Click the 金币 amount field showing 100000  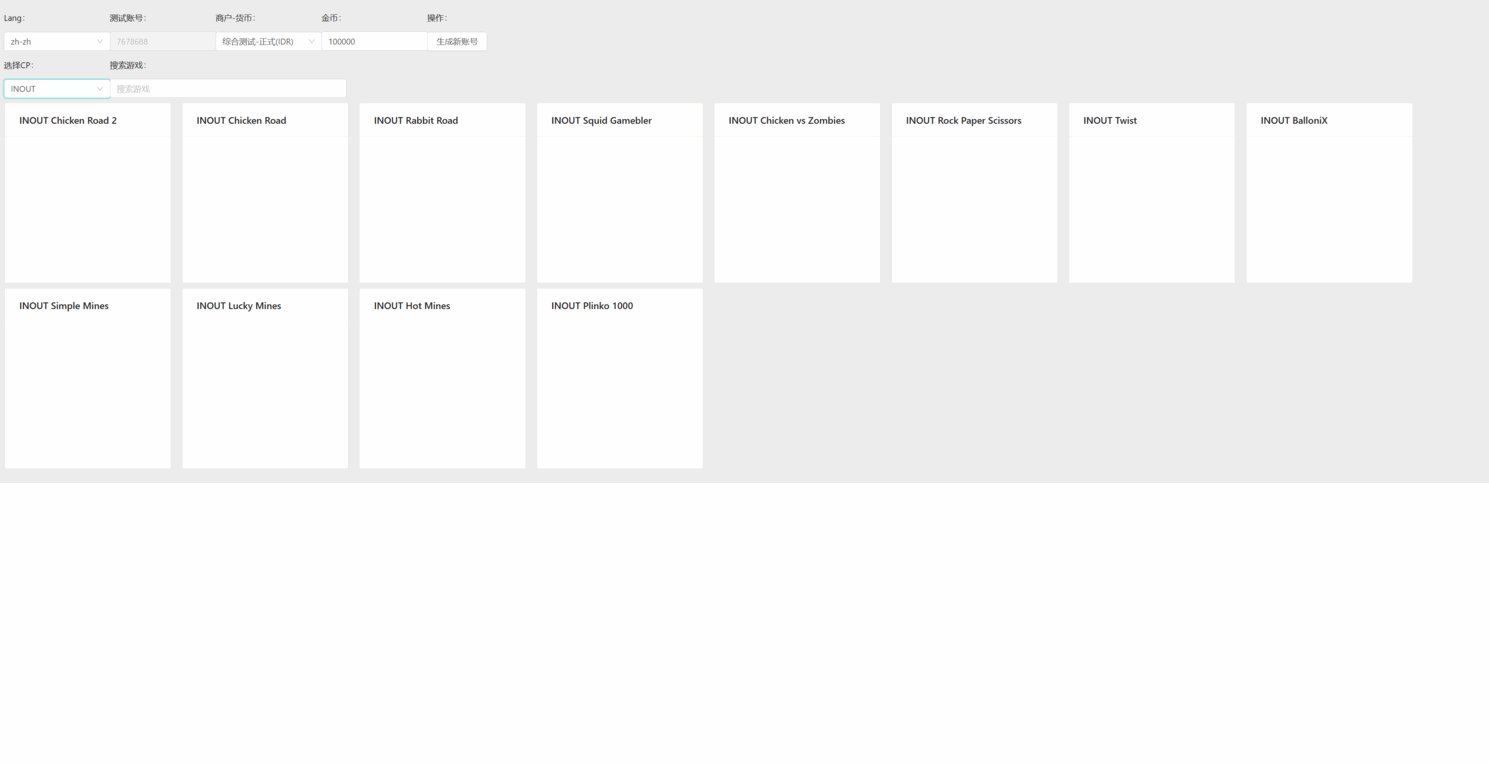tap(373, 41)
